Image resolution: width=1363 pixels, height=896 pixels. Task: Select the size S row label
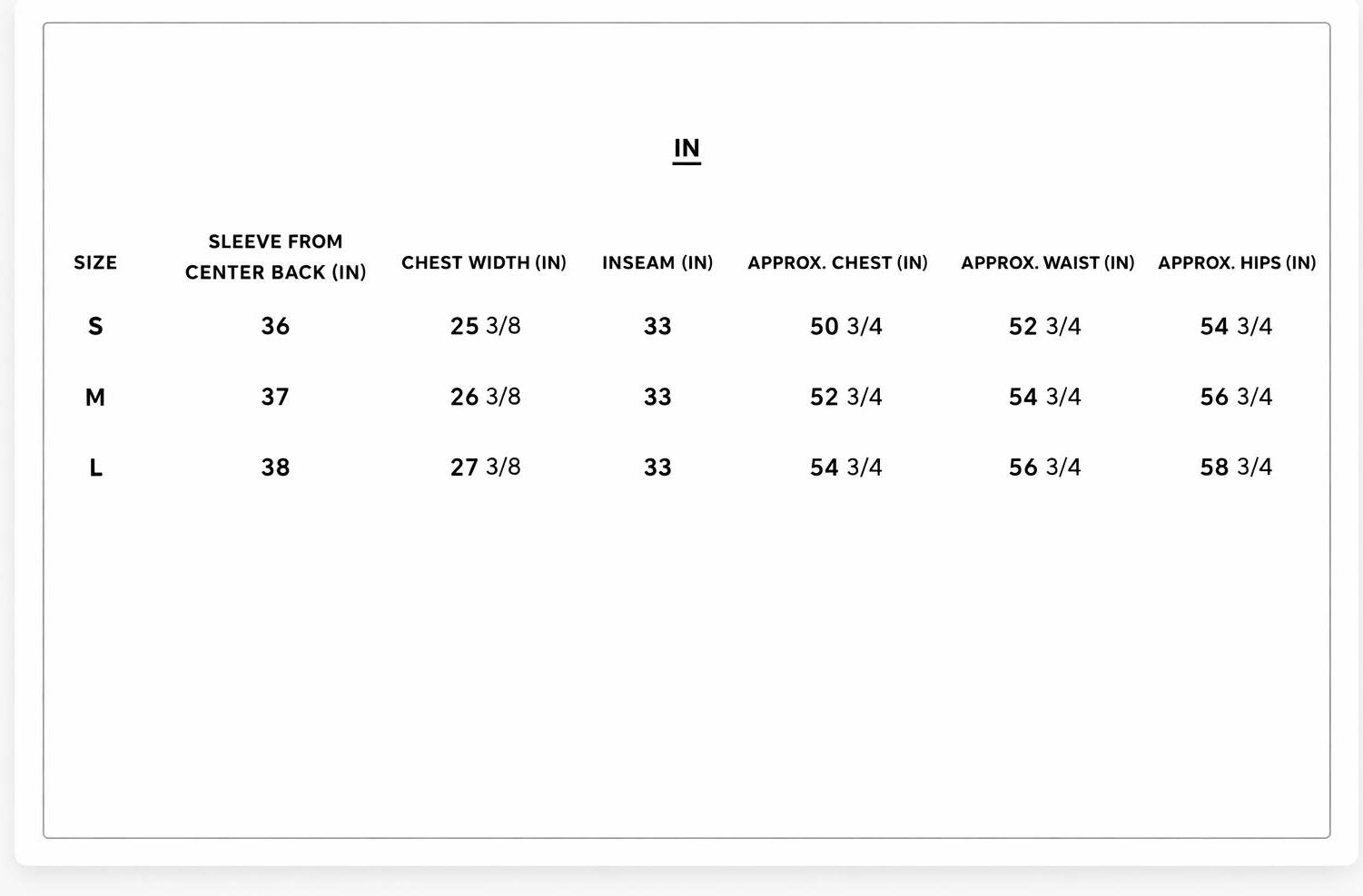[95, 327]
